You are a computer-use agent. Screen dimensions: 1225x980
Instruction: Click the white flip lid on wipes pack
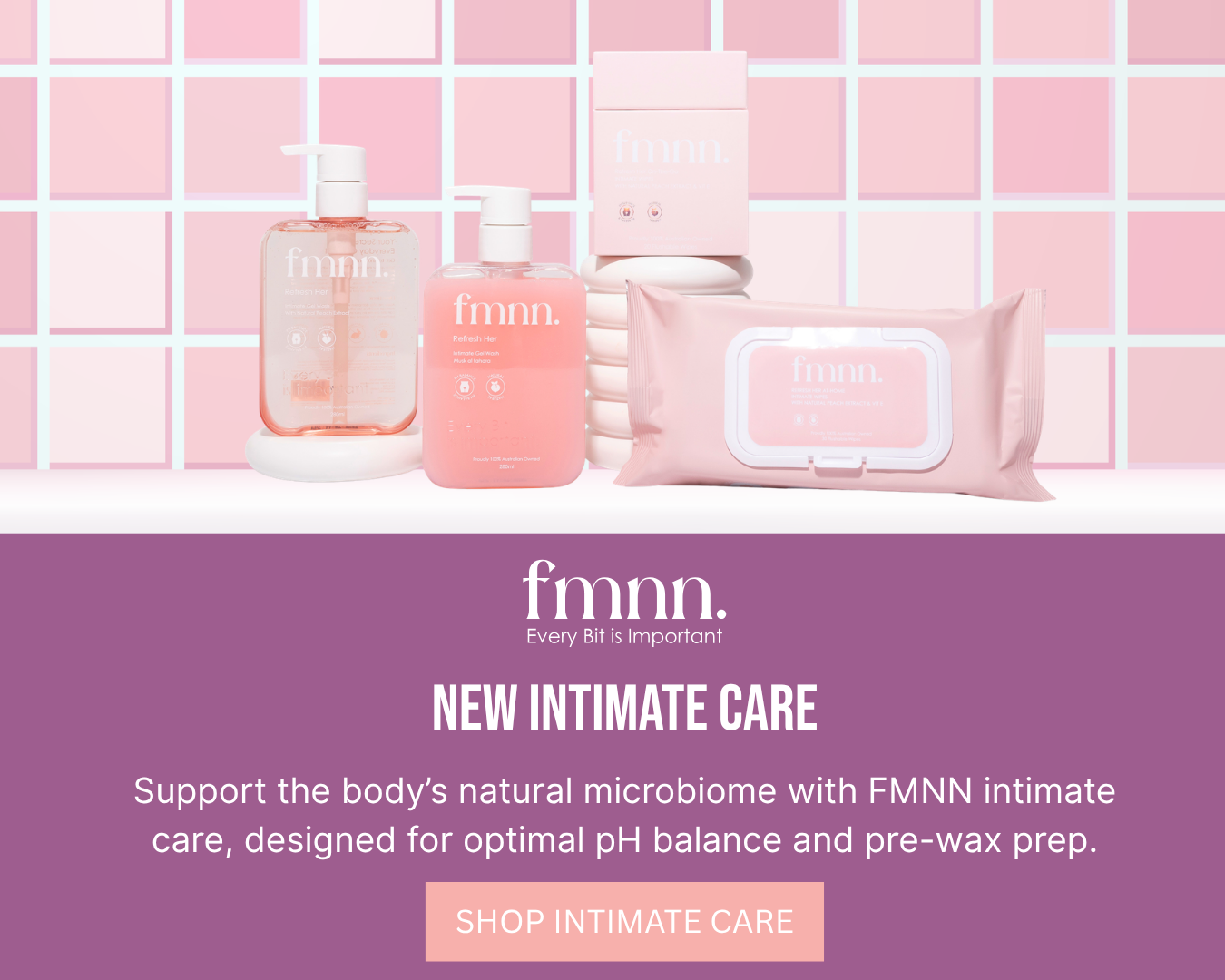tap(836, 399)
